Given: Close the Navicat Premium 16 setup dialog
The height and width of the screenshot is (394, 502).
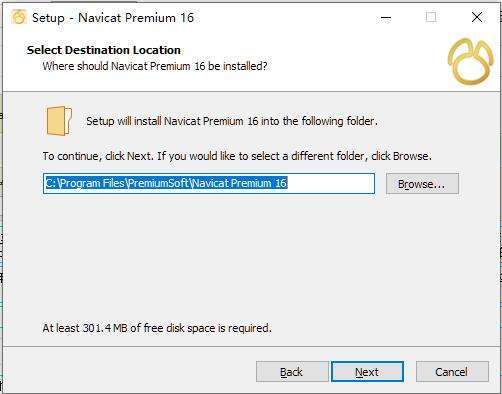Looking at the screenshot, I should pyautogui.click(x=477, y=17).
